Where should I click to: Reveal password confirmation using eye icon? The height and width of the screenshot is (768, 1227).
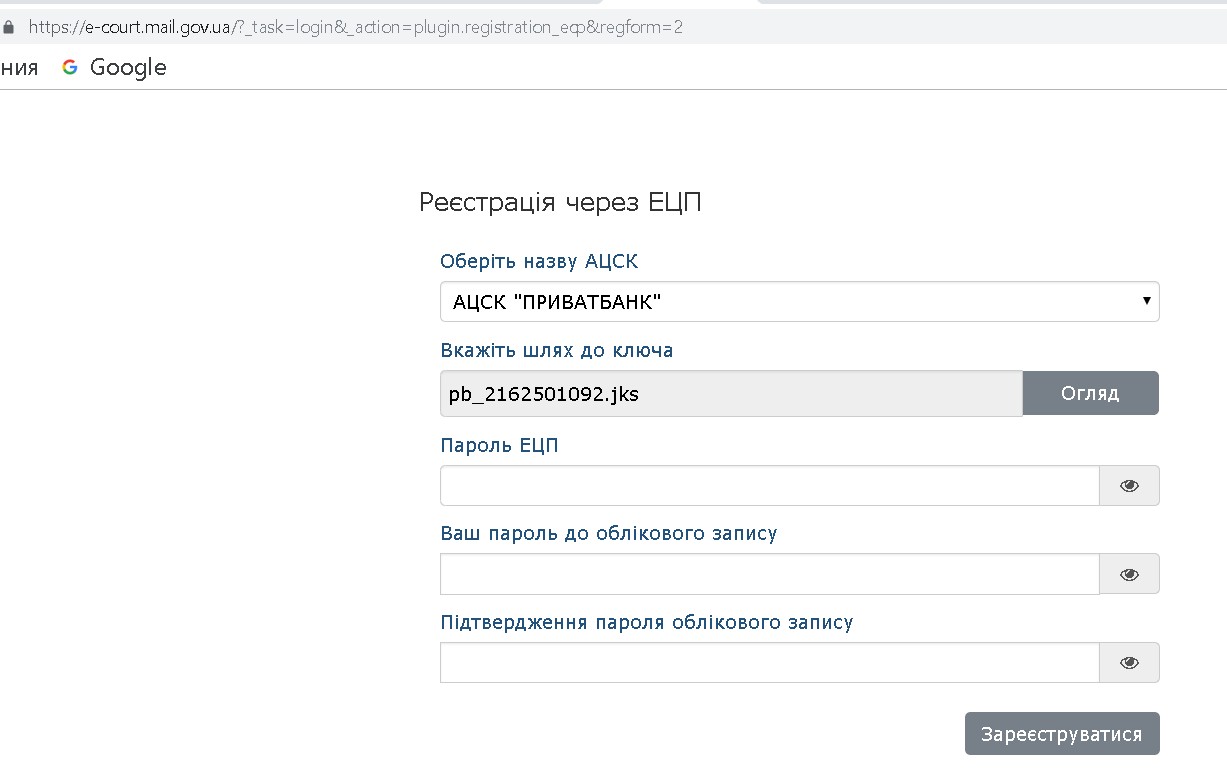pos(1130,662)
